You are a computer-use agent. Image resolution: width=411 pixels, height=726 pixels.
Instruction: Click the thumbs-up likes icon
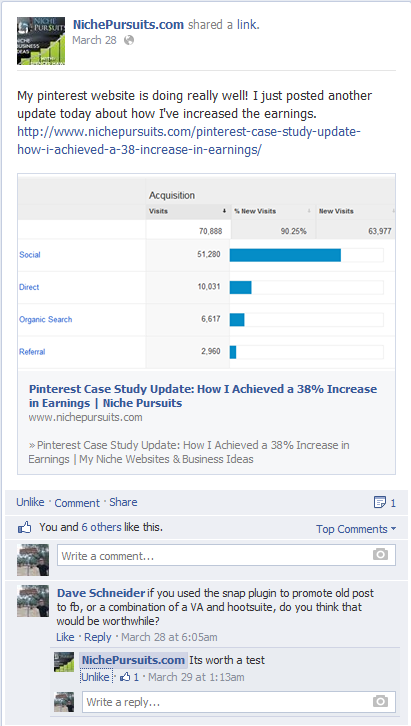click(x=25, y=527)
